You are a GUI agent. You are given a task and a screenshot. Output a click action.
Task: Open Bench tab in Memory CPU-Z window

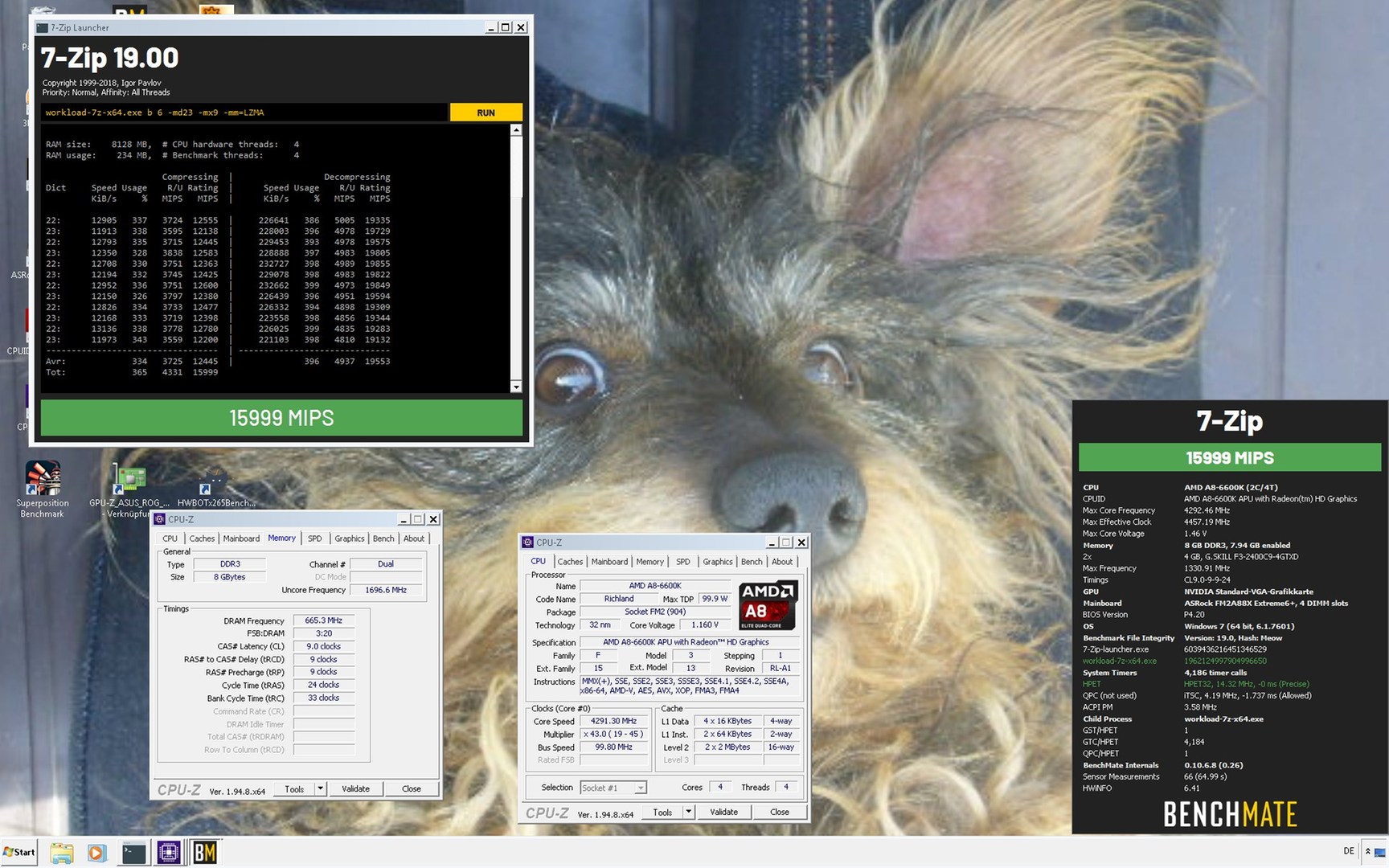(x=383, y=538)
